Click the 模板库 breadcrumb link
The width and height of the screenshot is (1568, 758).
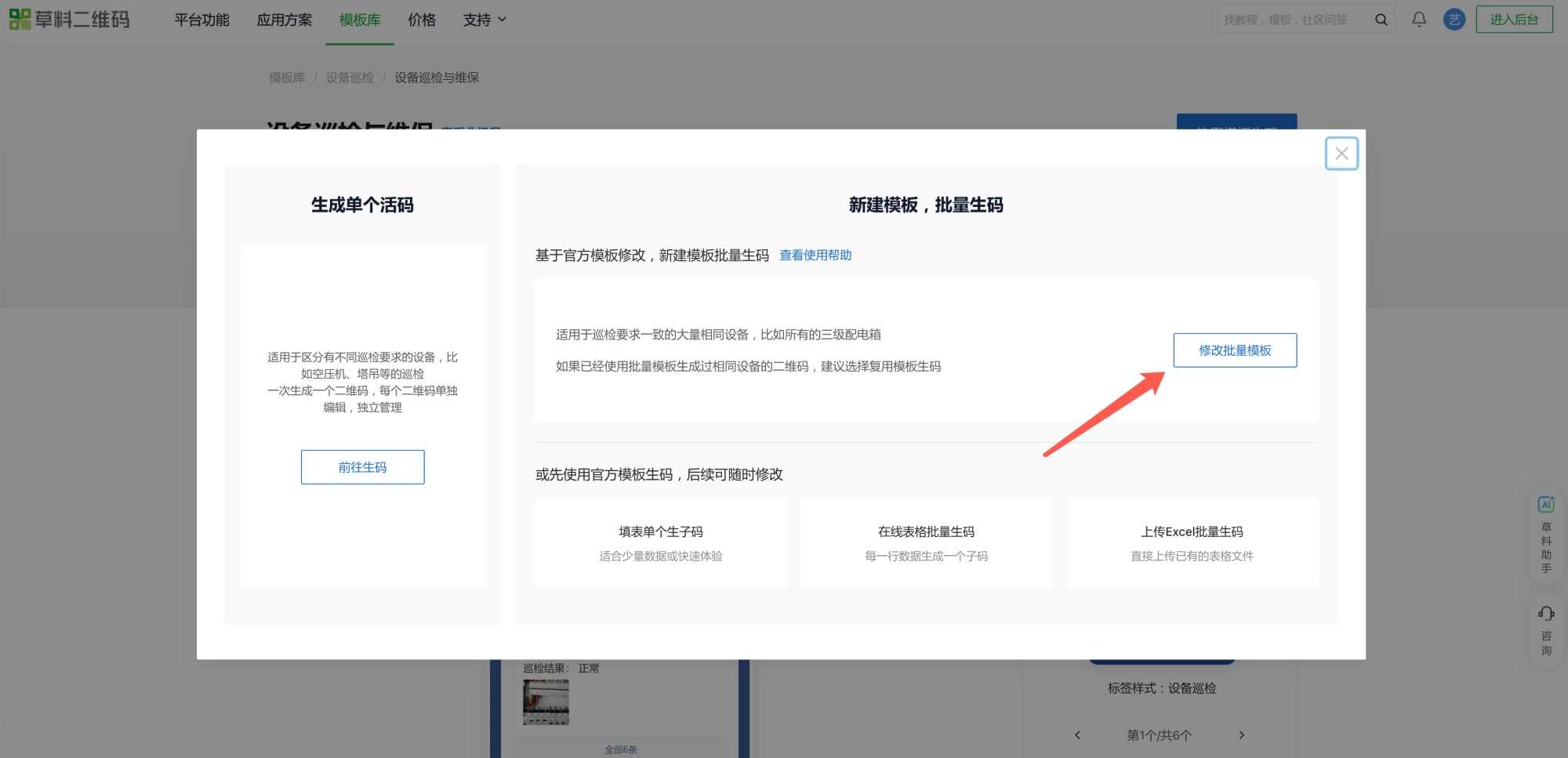[x=287, y=78]
